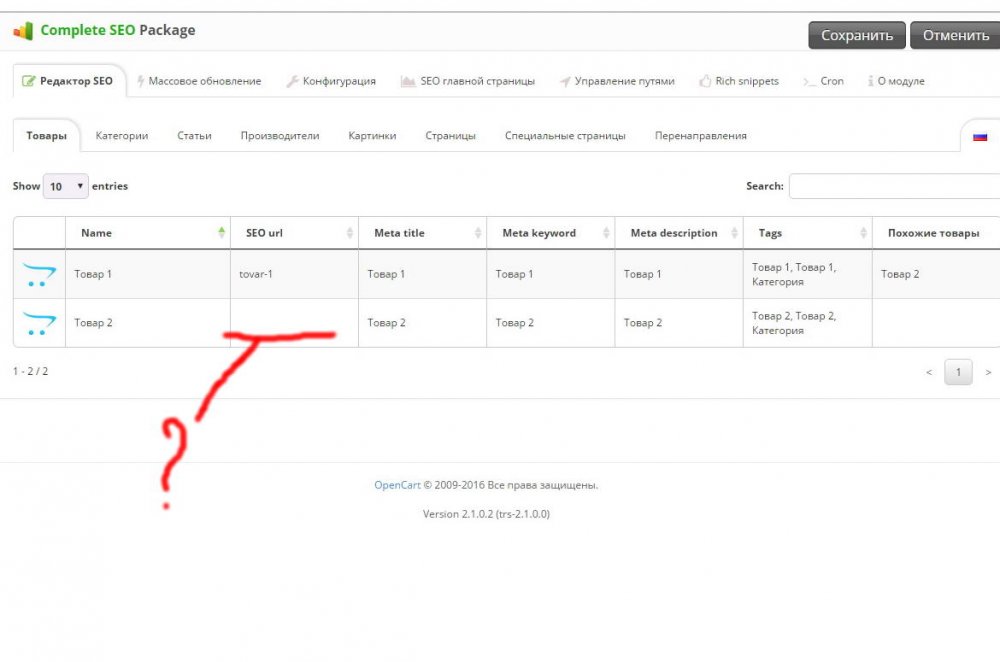Screen dimensions: 1000x662
Task: Click the Похожие товары column header
Action: tap(934, 233)
